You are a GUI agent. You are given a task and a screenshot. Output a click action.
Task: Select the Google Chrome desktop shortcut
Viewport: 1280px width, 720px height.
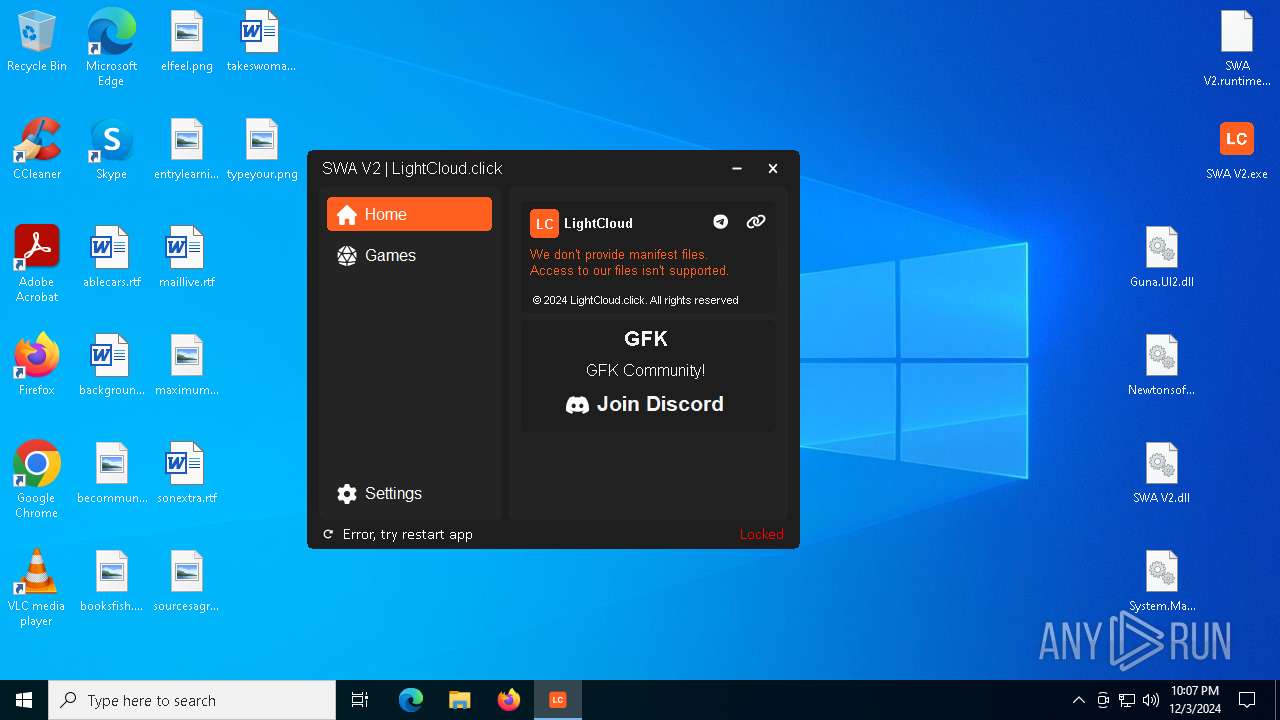[37, 480]
